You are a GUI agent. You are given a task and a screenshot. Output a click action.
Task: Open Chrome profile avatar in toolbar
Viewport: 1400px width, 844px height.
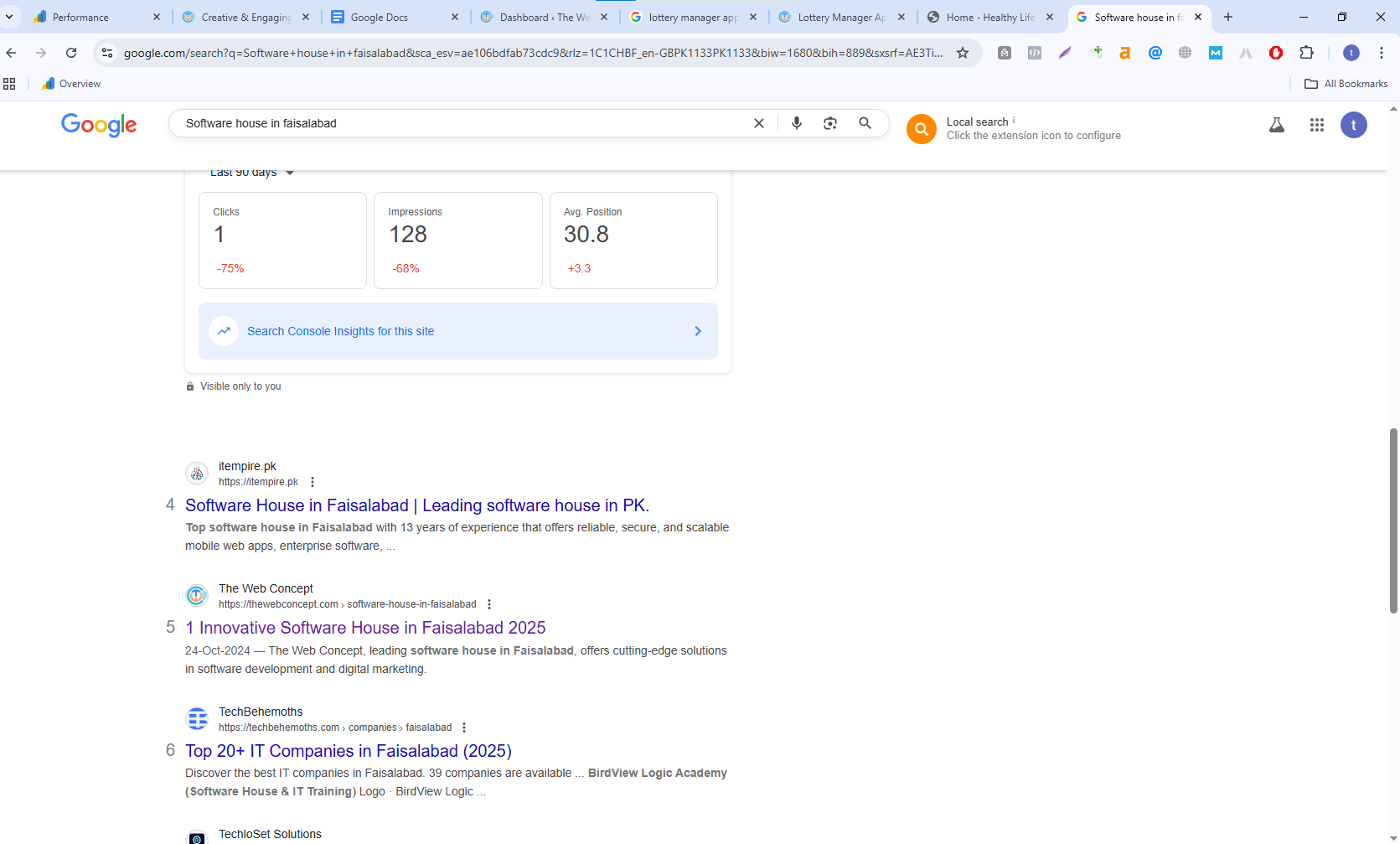coord(1351,53)
